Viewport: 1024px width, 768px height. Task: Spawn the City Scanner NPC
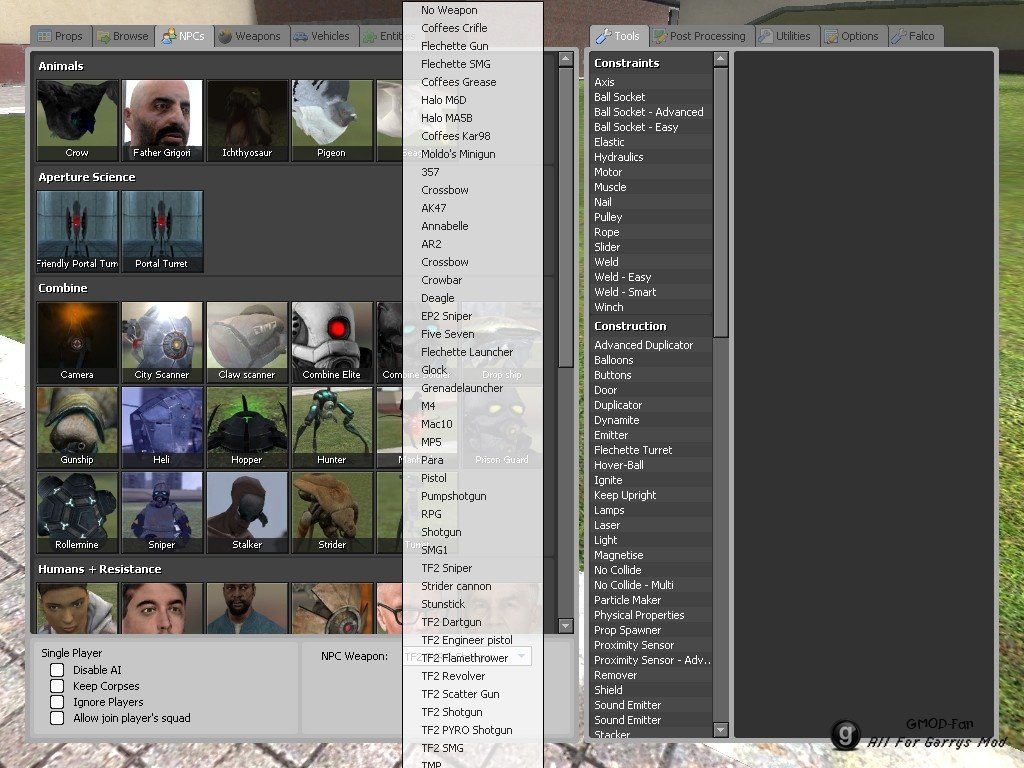[162, 342]
